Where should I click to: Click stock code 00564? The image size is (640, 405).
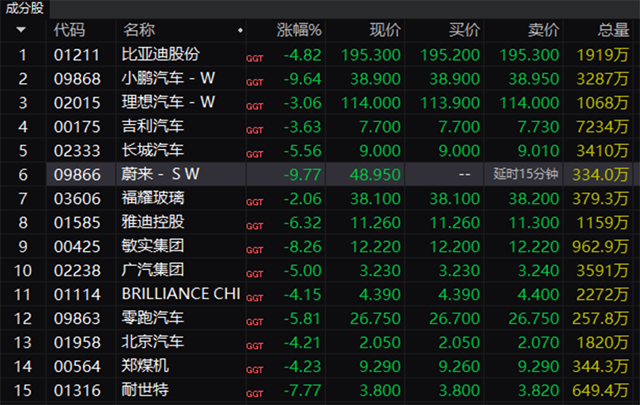pos(77,367)
